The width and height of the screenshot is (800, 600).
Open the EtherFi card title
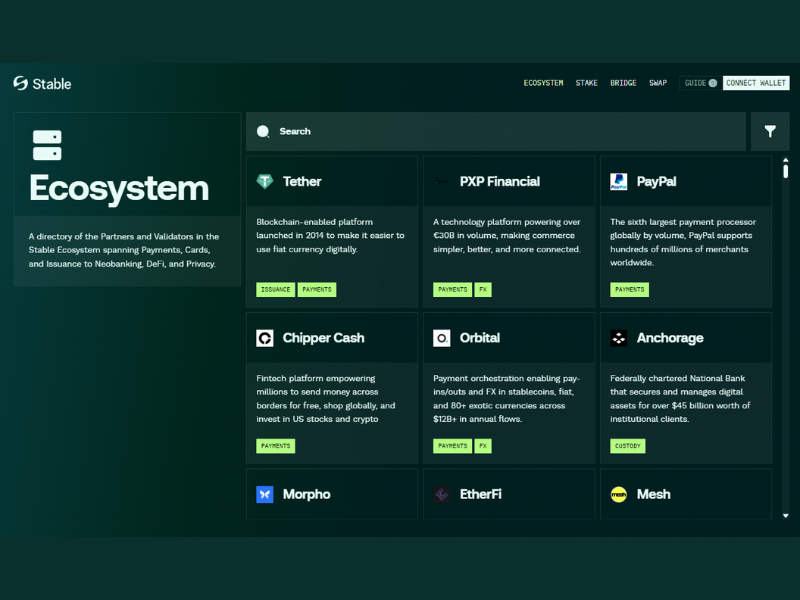tap(481, 494)
